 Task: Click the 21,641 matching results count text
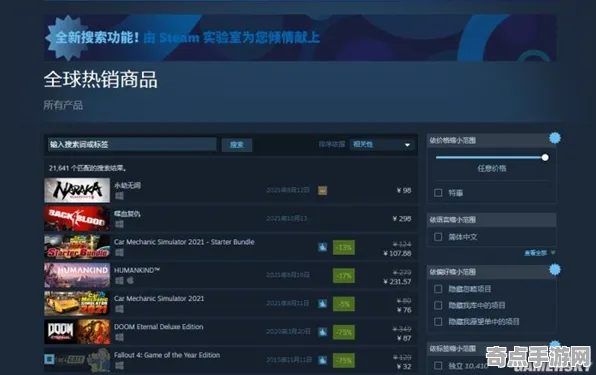point(88,168)
